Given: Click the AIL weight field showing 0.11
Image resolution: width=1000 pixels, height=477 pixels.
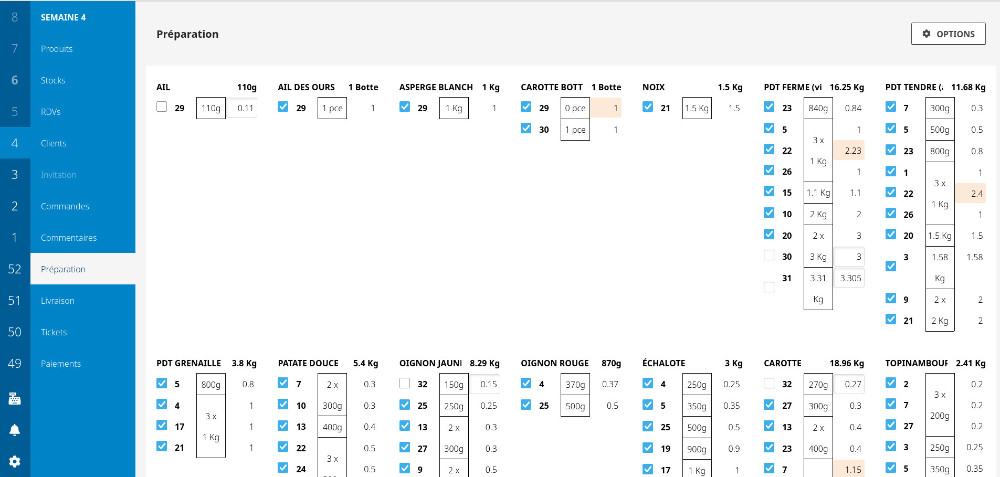Looking at the screenshot, I should (242, 108).
